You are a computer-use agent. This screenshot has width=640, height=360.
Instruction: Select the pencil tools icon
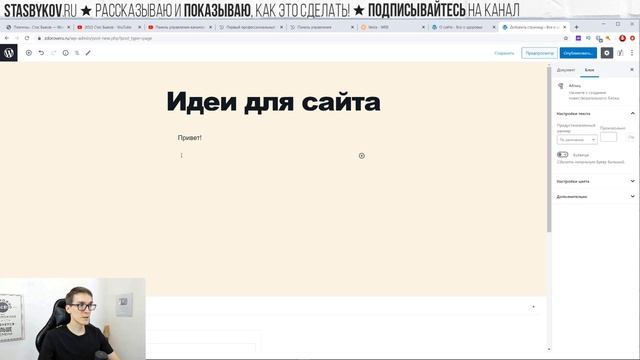pos(88,53)
